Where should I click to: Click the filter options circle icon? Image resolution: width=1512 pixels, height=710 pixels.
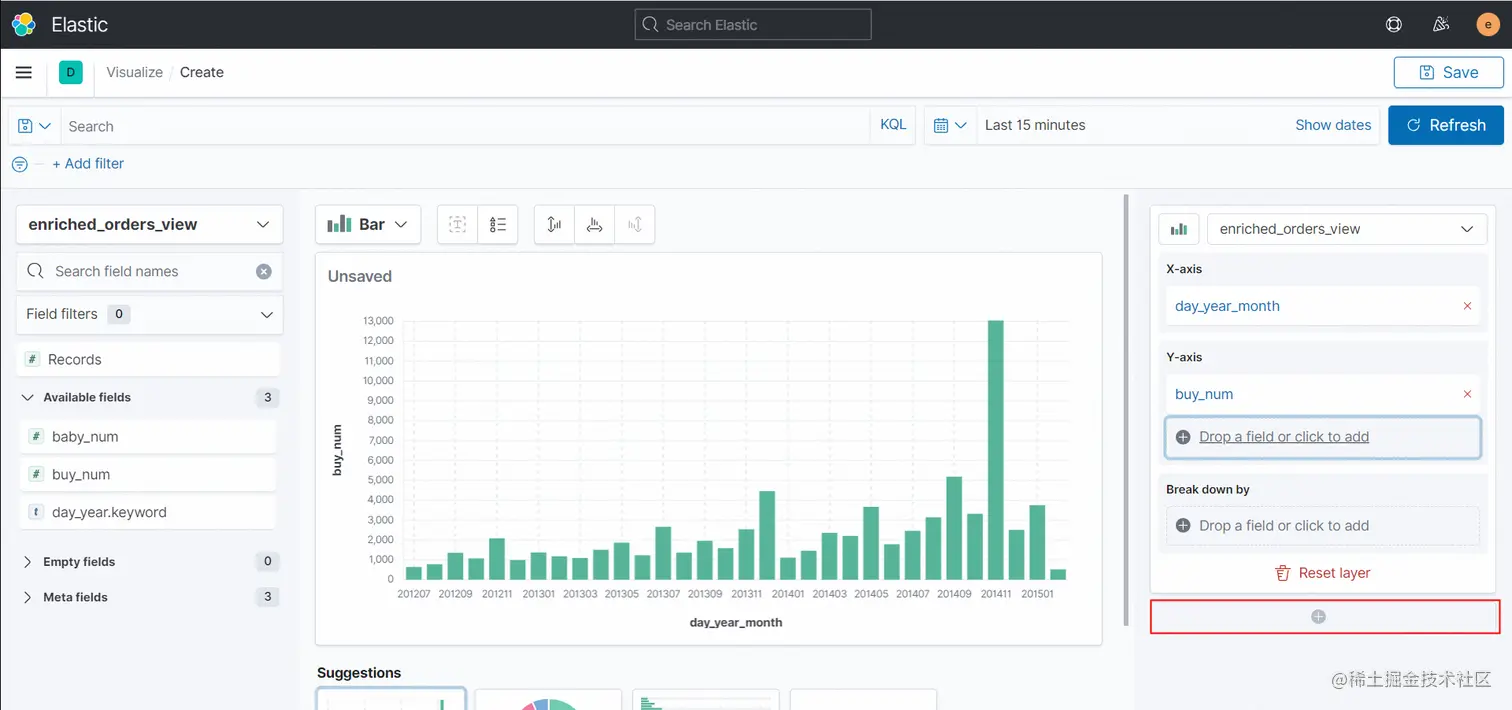tap(20, 164)
